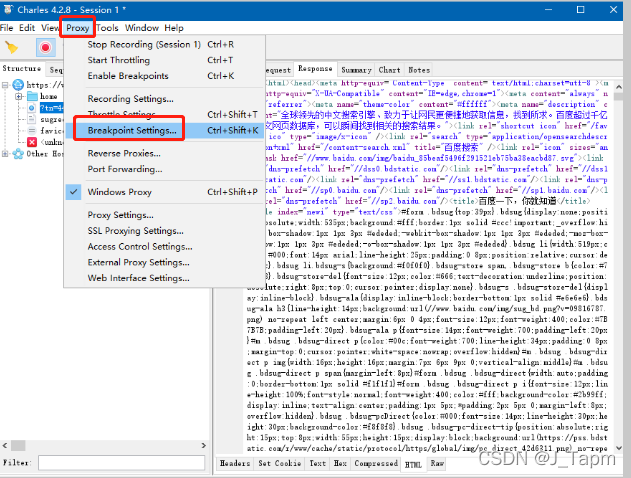Open Proxy Settings...

[164, 215]
